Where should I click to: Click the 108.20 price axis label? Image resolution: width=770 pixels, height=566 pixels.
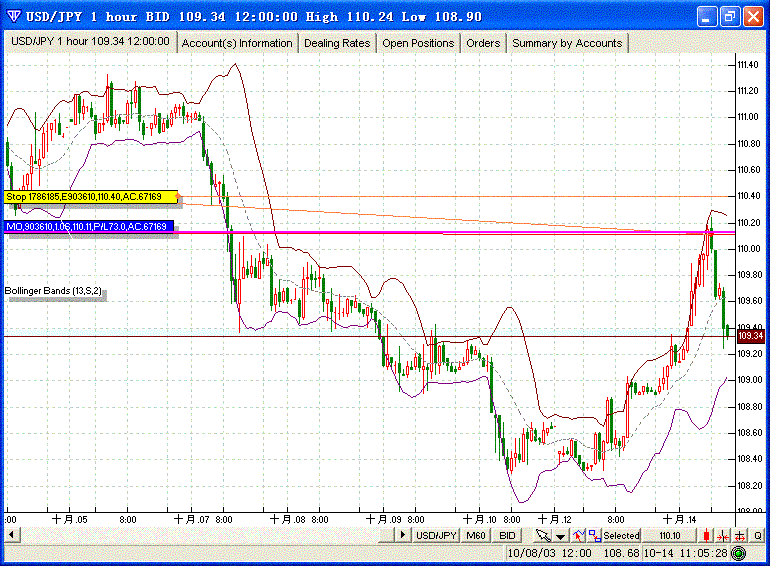748,485
